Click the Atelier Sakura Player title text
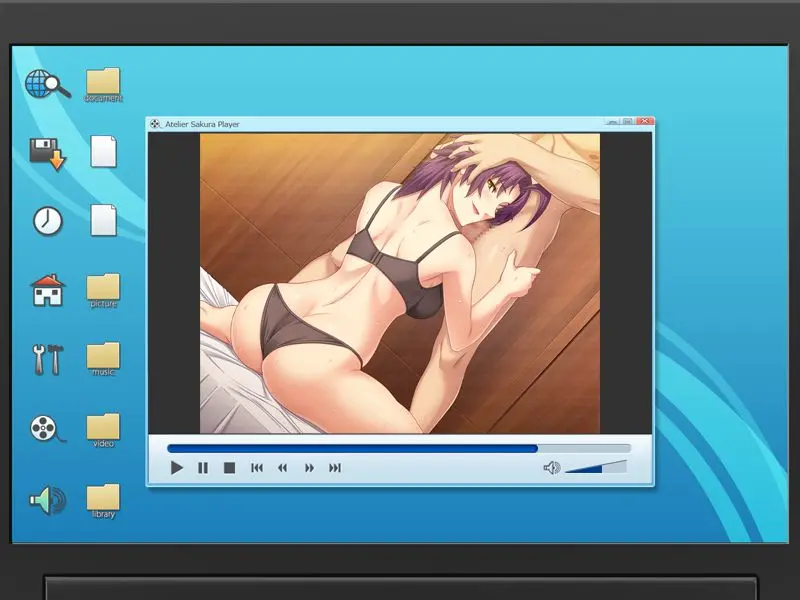The height and width of the screenshot is (600, 800). [x=202, y=124]
